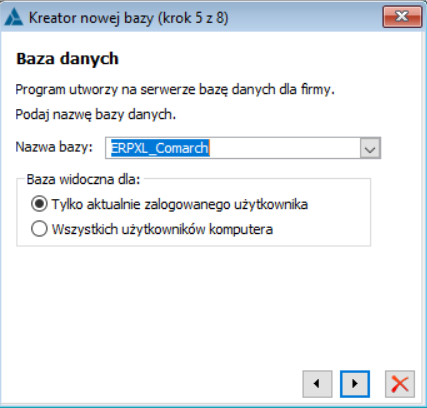
Task: Choose the Wszystkich użytkowników komputera radio circle
Action: pos(39,229)
